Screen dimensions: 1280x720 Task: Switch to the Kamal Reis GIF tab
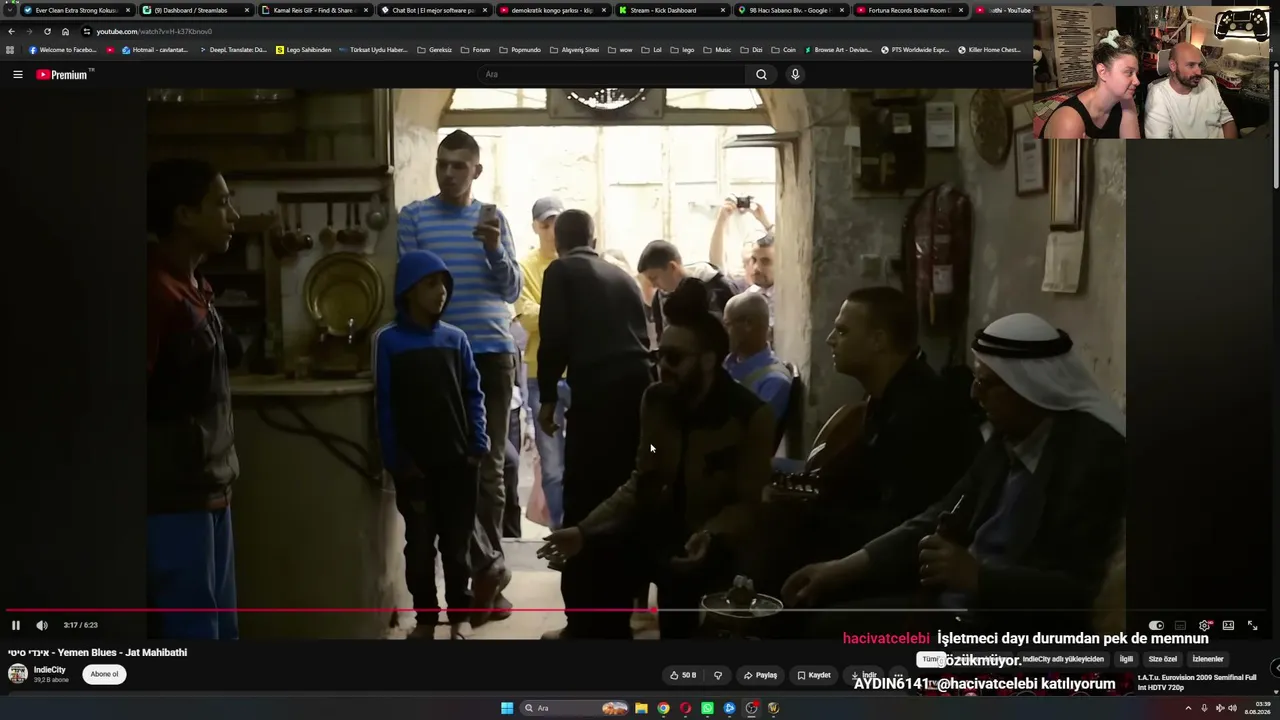[314, 10]
